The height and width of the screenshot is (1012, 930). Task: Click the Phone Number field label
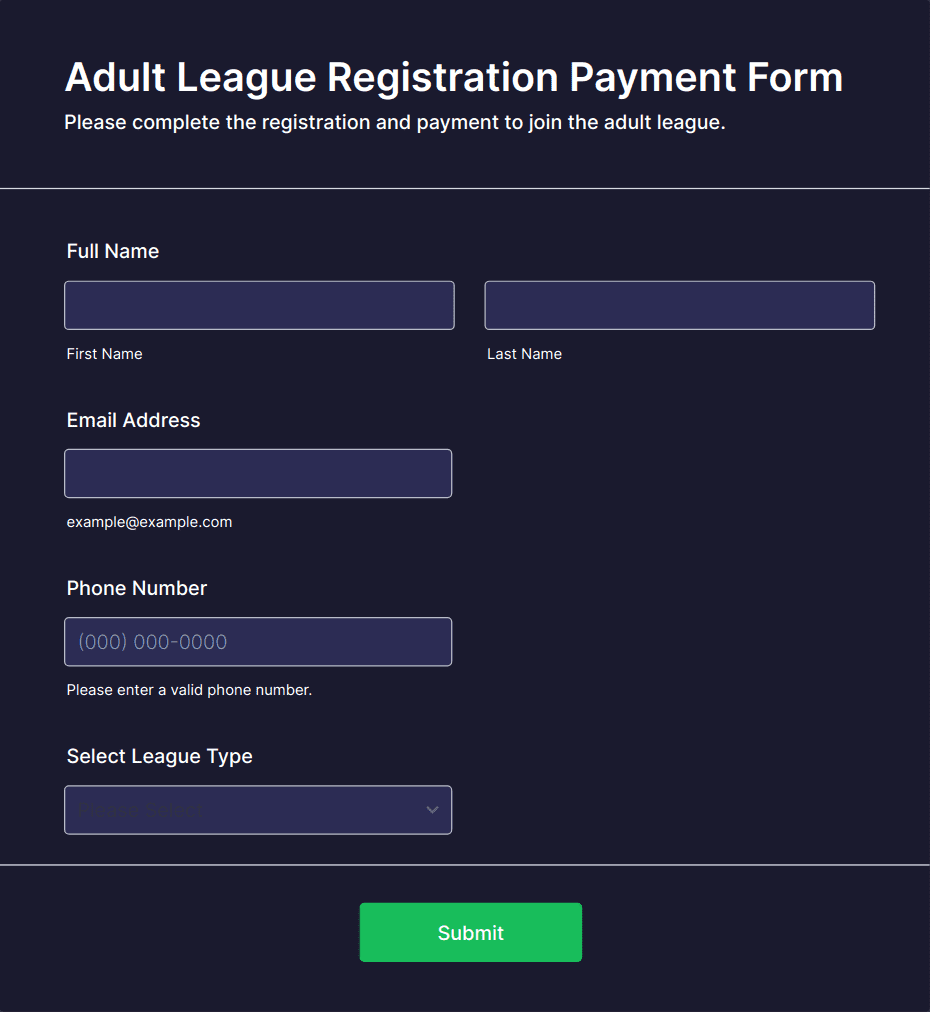pyautogui.click(x=137, y=588)
